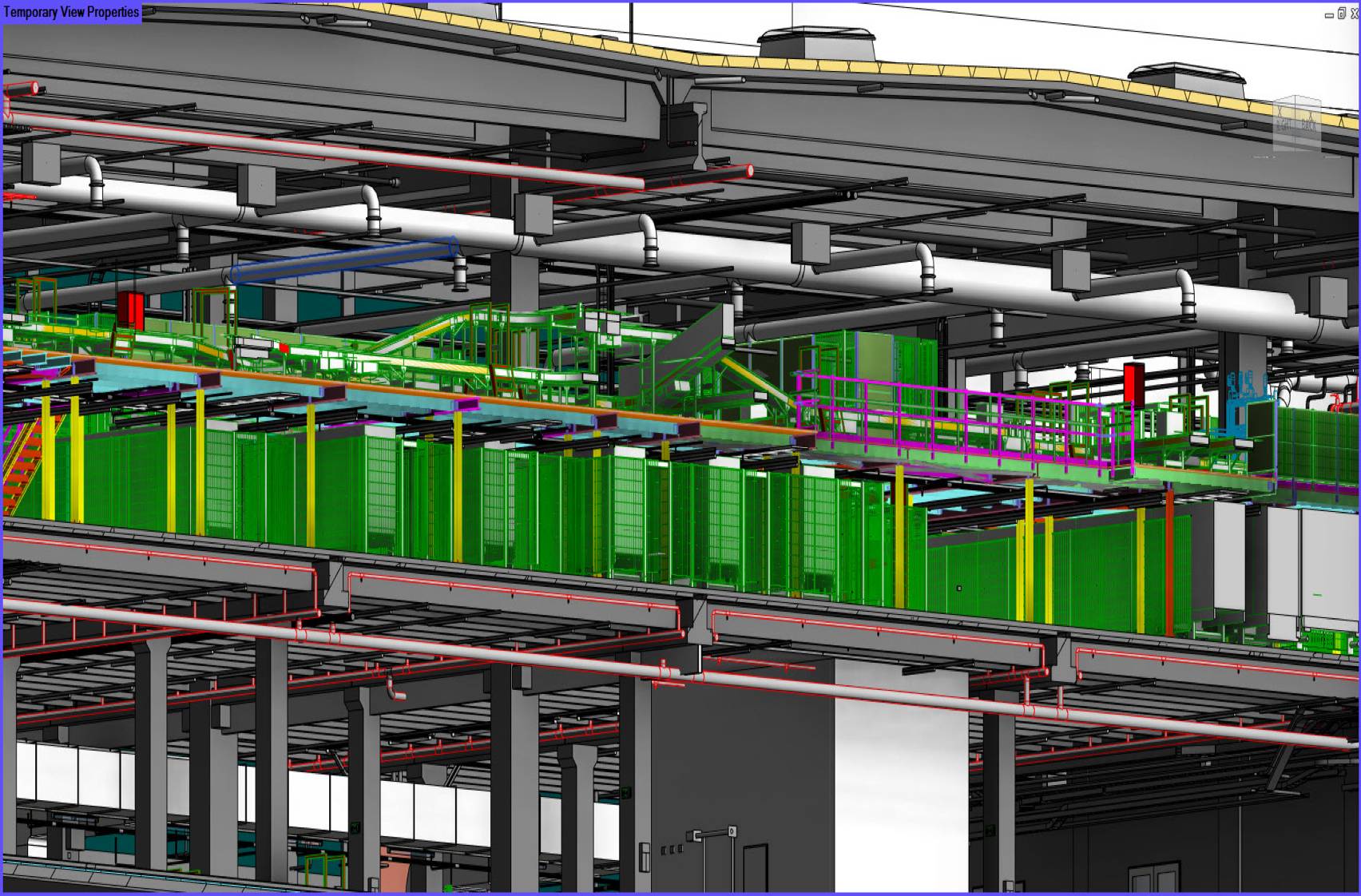Select the red box on the left mezzanine
The width and height of the screenshot is (1361, 896).
click(131, 310)
